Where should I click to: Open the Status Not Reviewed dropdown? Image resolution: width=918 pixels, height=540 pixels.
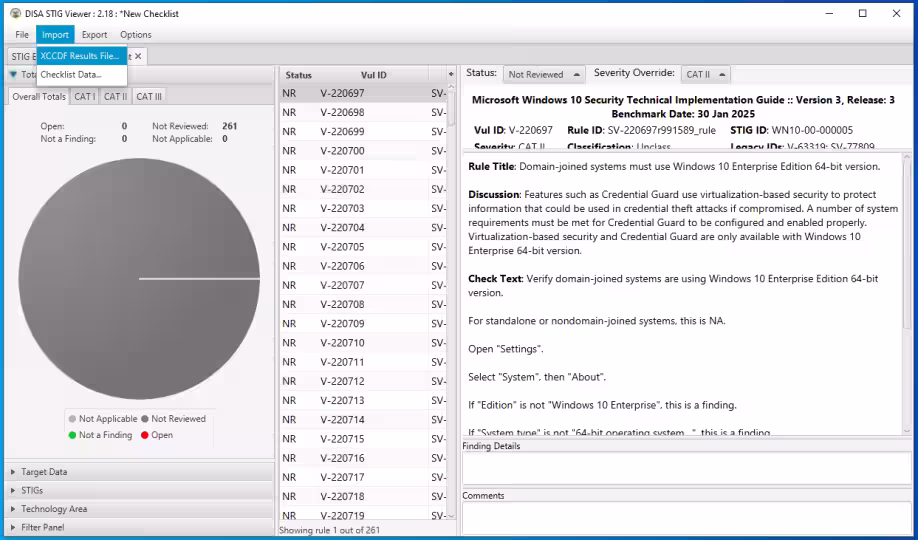[544, 75]
